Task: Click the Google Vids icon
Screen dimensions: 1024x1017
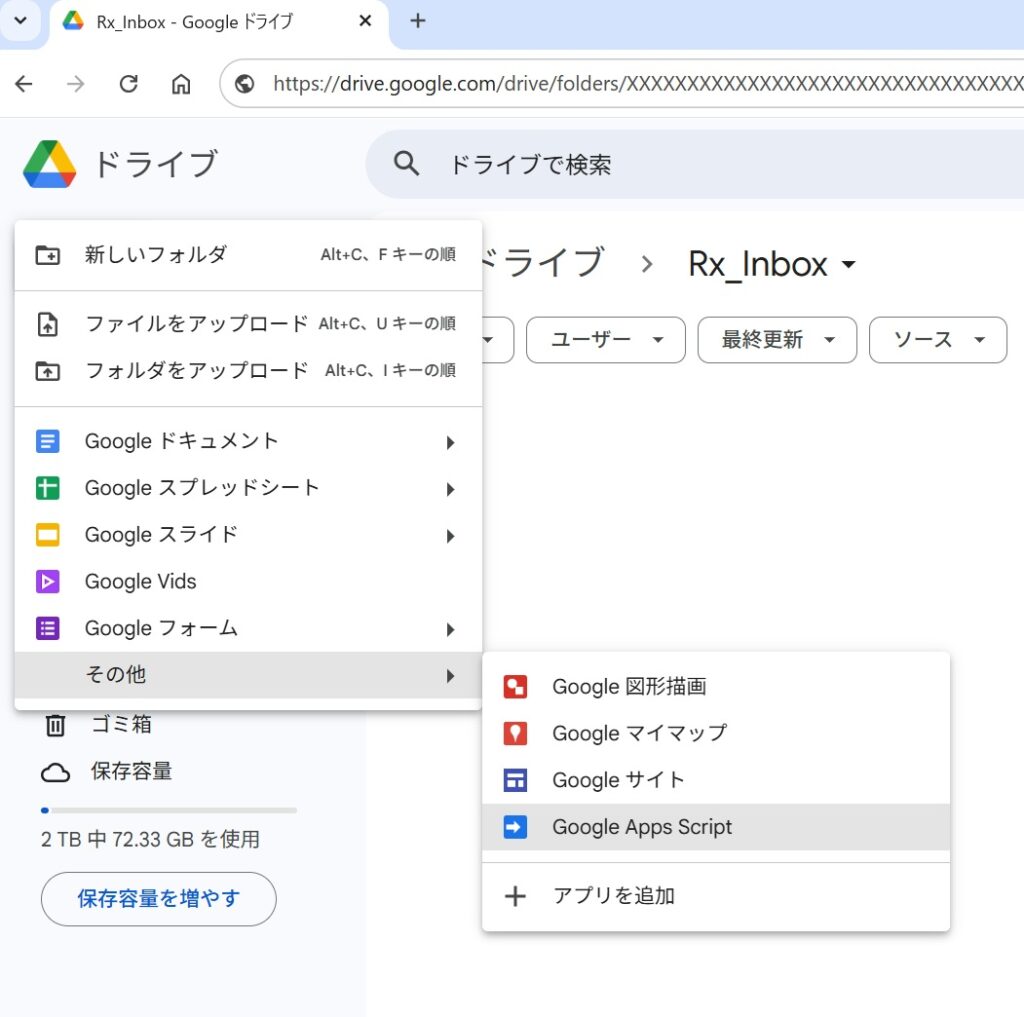Action: [47, 581]
